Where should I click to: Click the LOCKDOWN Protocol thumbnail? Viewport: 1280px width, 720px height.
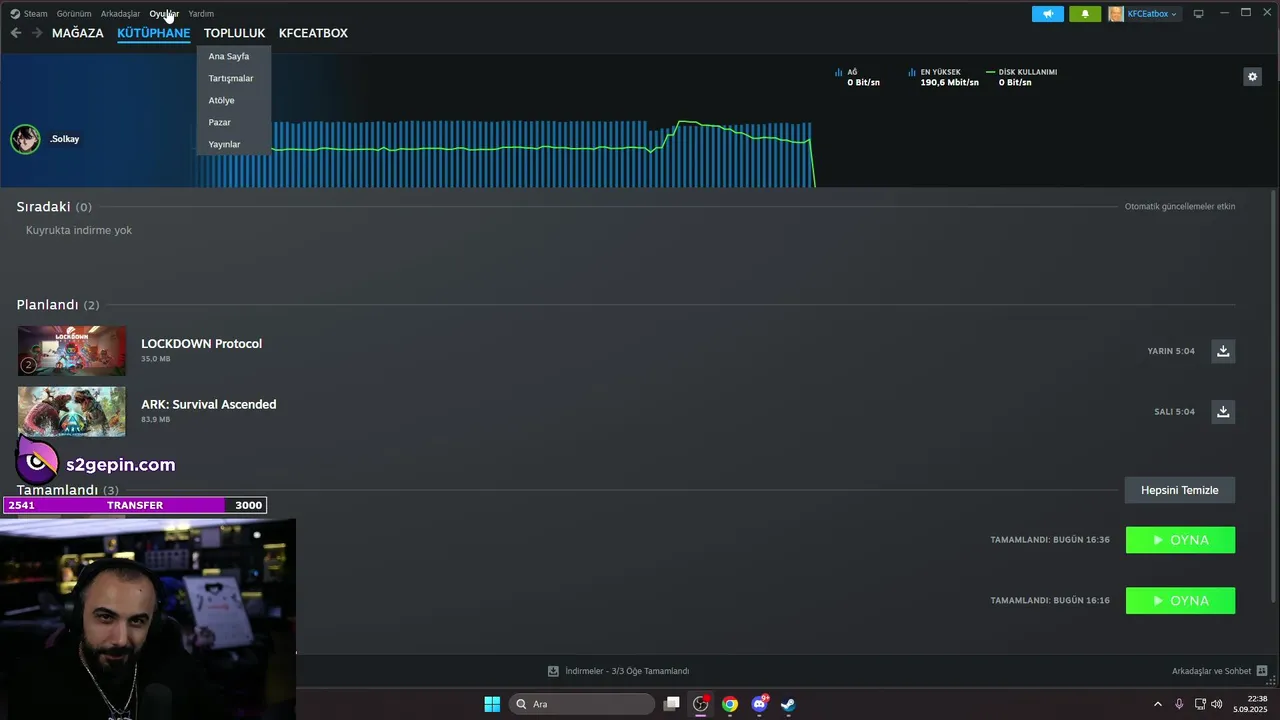(72, 351)
